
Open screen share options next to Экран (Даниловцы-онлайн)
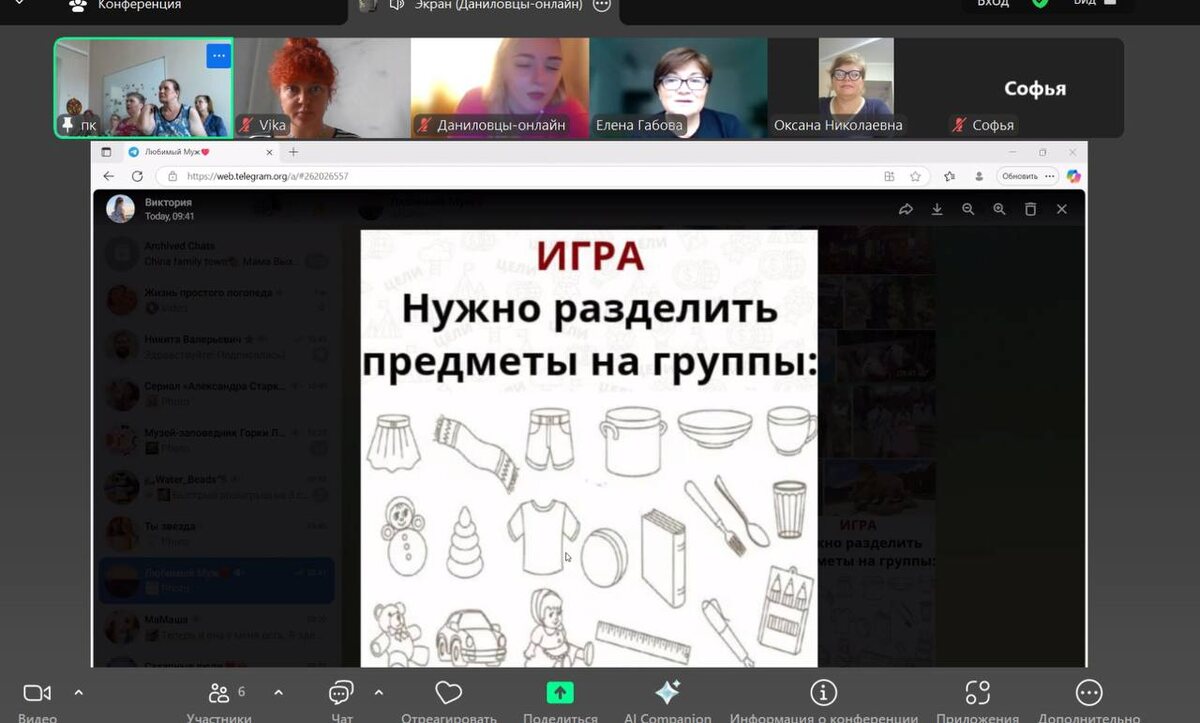pos(601,5)
